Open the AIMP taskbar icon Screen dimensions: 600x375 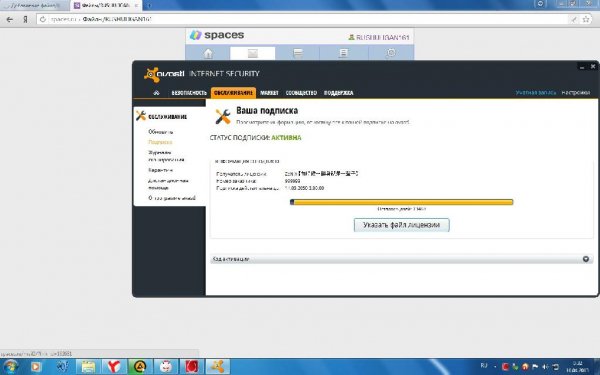click(139, 367)
